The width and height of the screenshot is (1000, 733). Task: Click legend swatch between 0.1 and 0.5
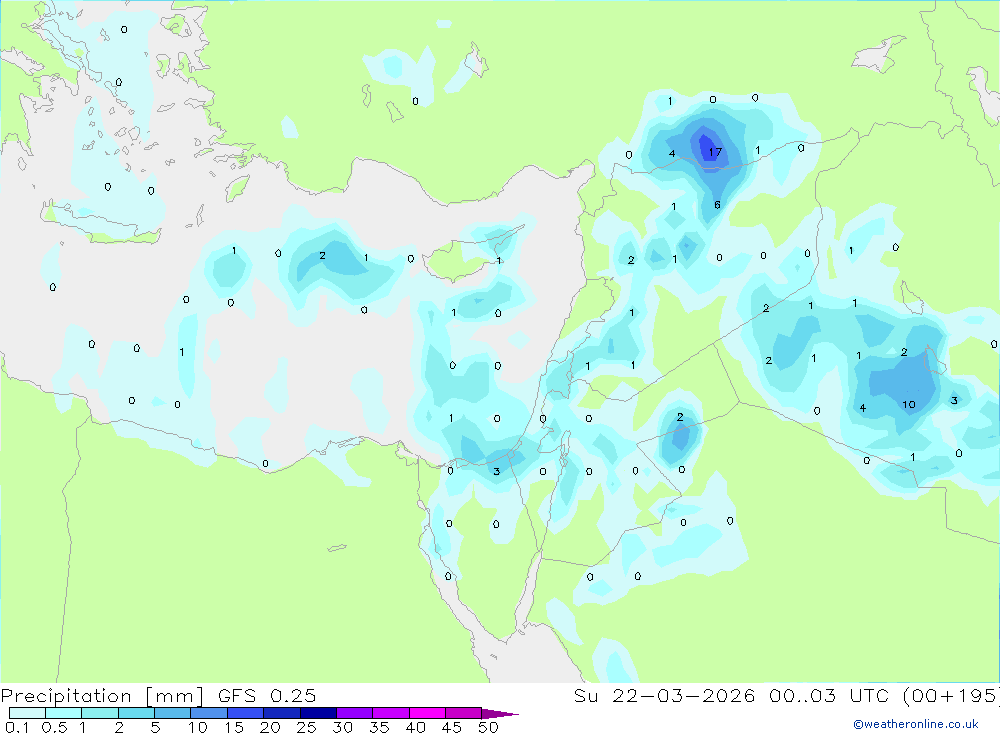pyautogui.click(x=27, y=713)
